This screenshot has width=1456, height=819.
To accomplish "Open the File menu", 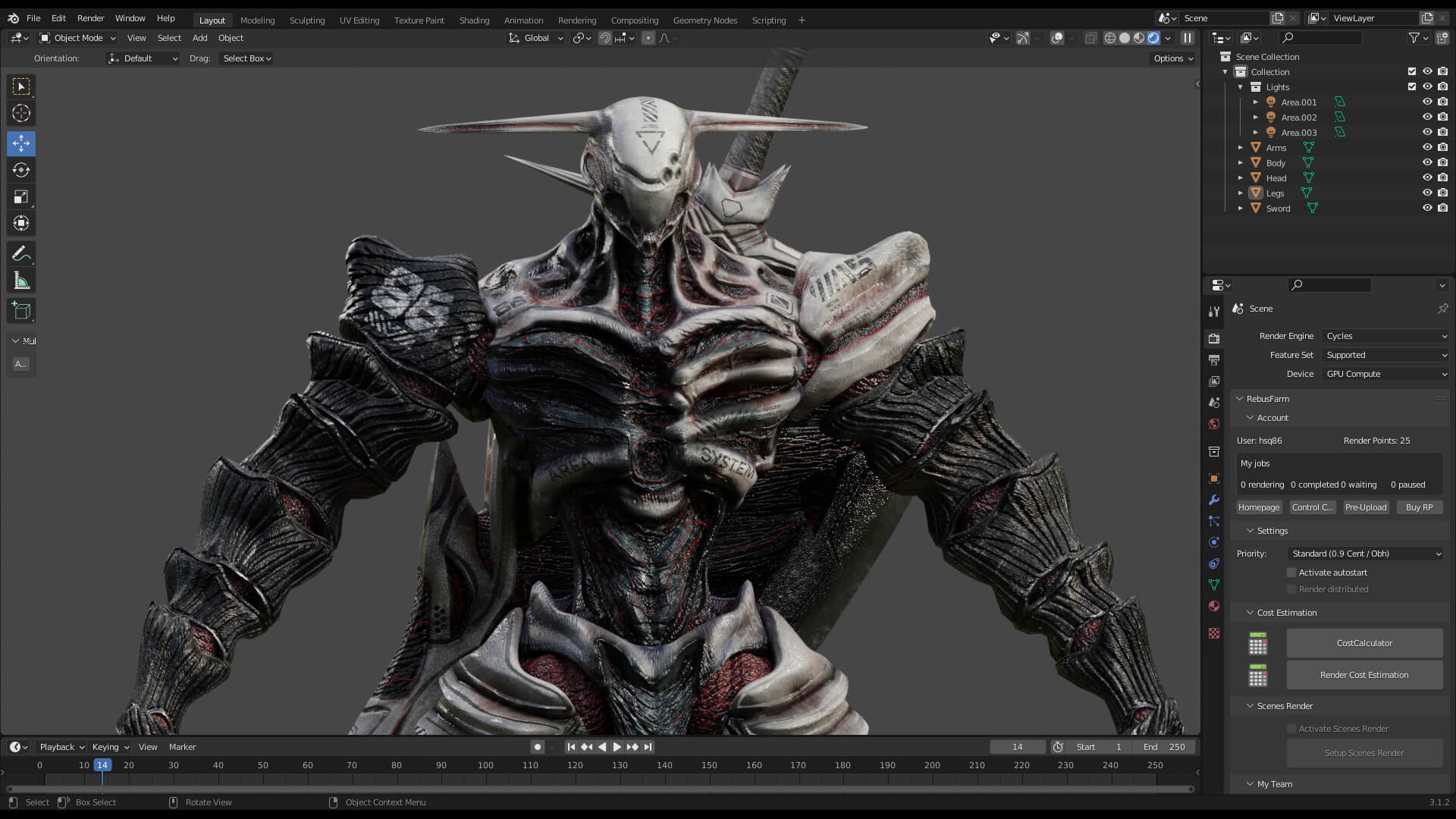I will (x=33, y=18).
